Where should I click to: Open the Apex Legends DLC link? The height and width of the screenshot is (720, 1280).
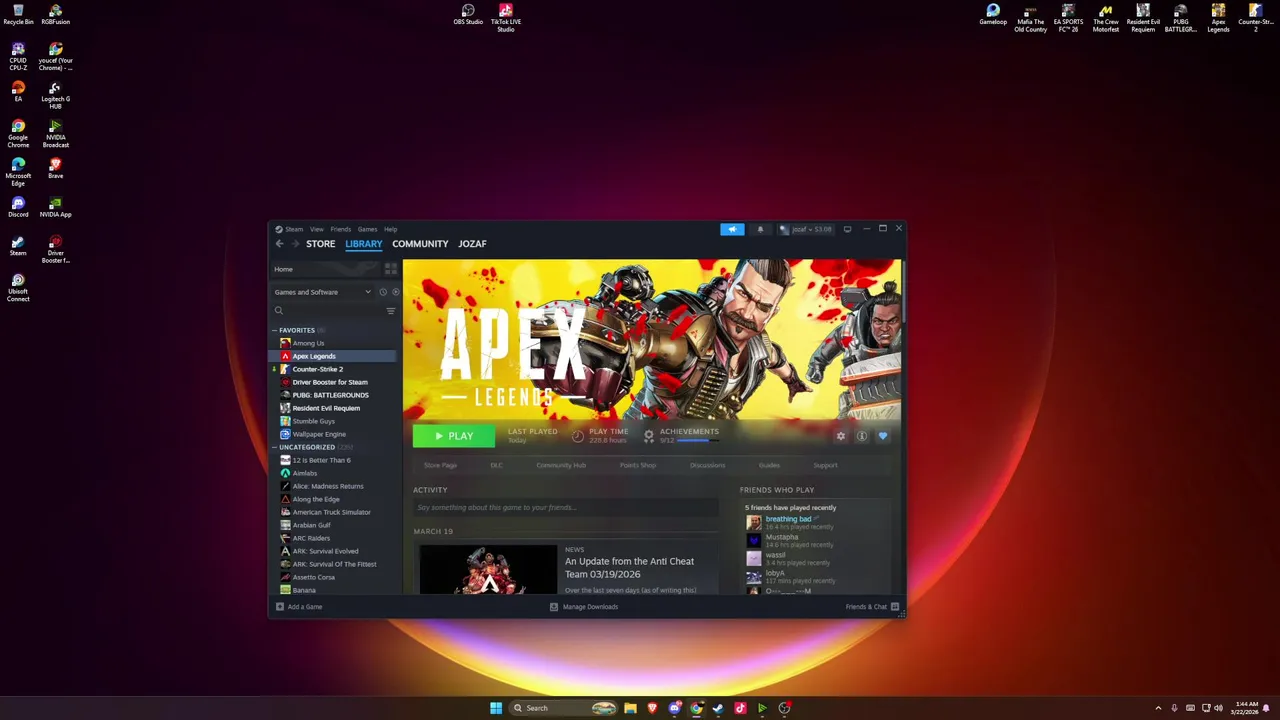point(496,465)
